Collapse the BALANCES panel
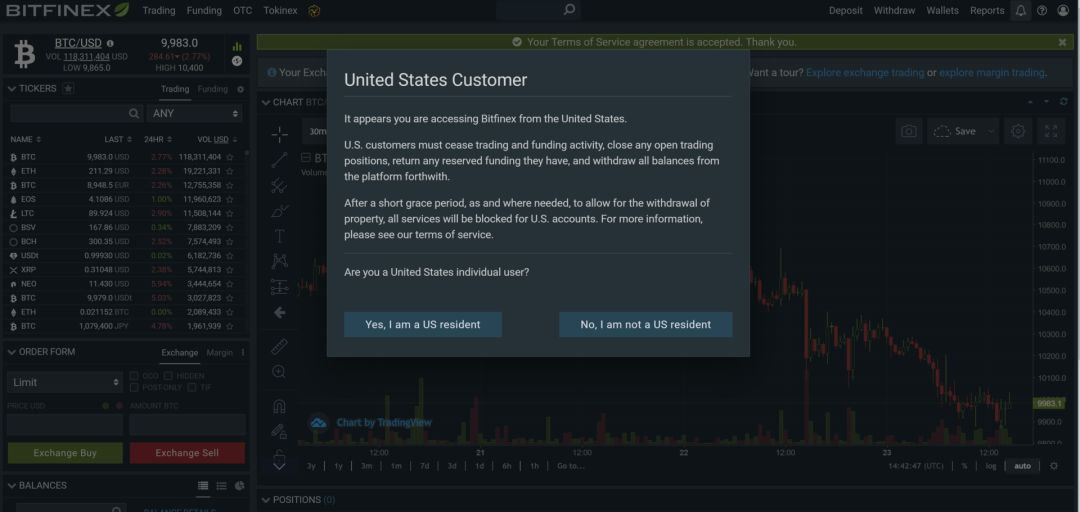Viewport: 1080px width, 512px height. coord(11,486)
